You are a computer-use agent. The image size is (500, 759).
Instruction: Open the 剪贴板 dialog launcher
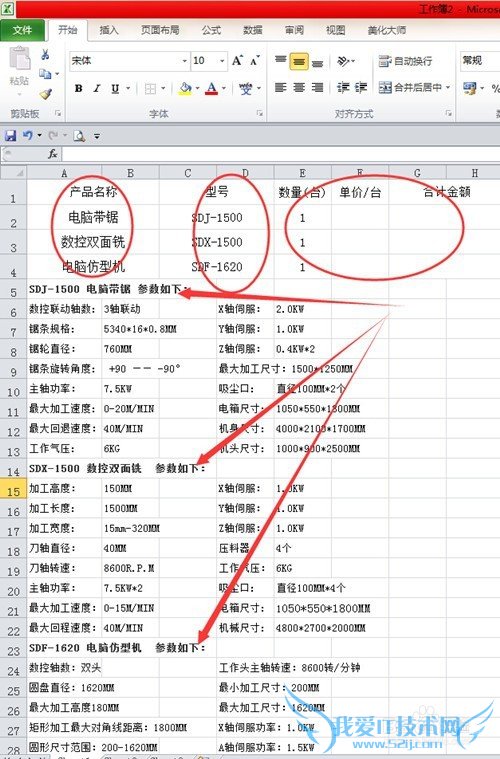[58, 114]
